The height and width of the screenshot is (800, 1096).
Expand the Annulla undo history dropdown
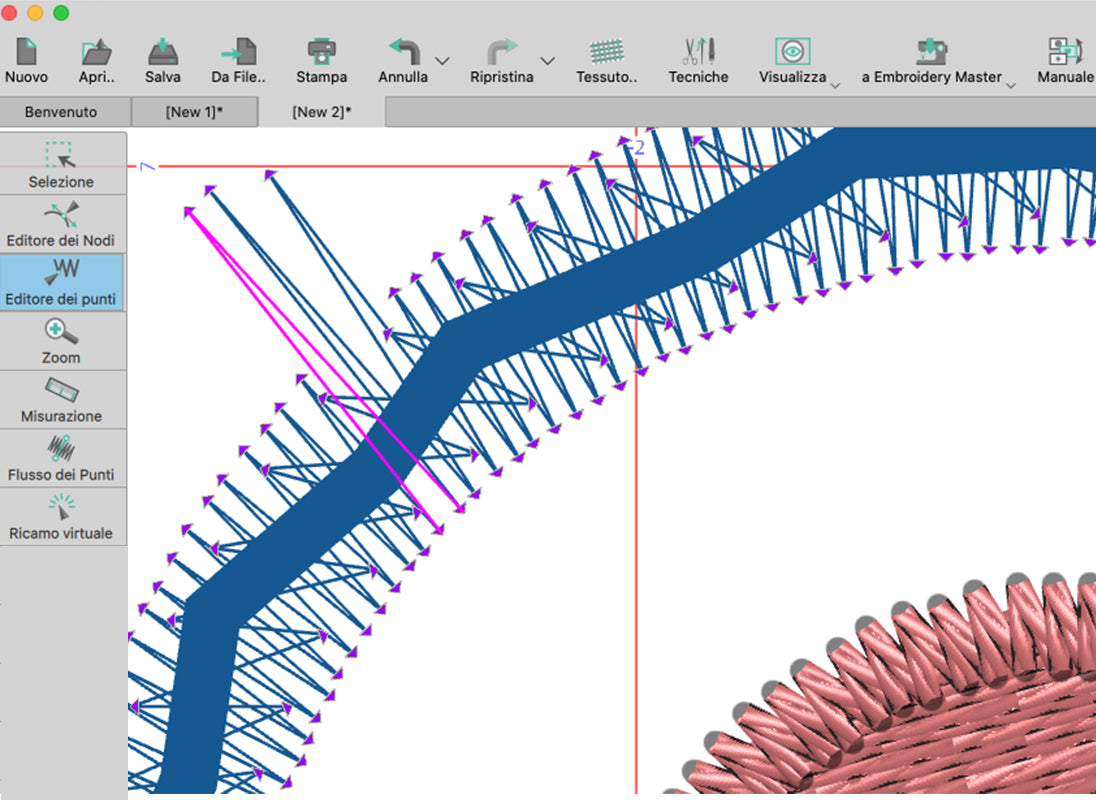tap(442, 62)
